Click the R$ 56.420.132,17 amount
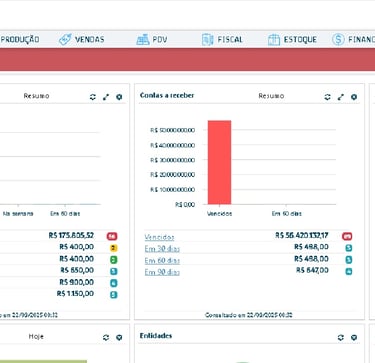 302,236
